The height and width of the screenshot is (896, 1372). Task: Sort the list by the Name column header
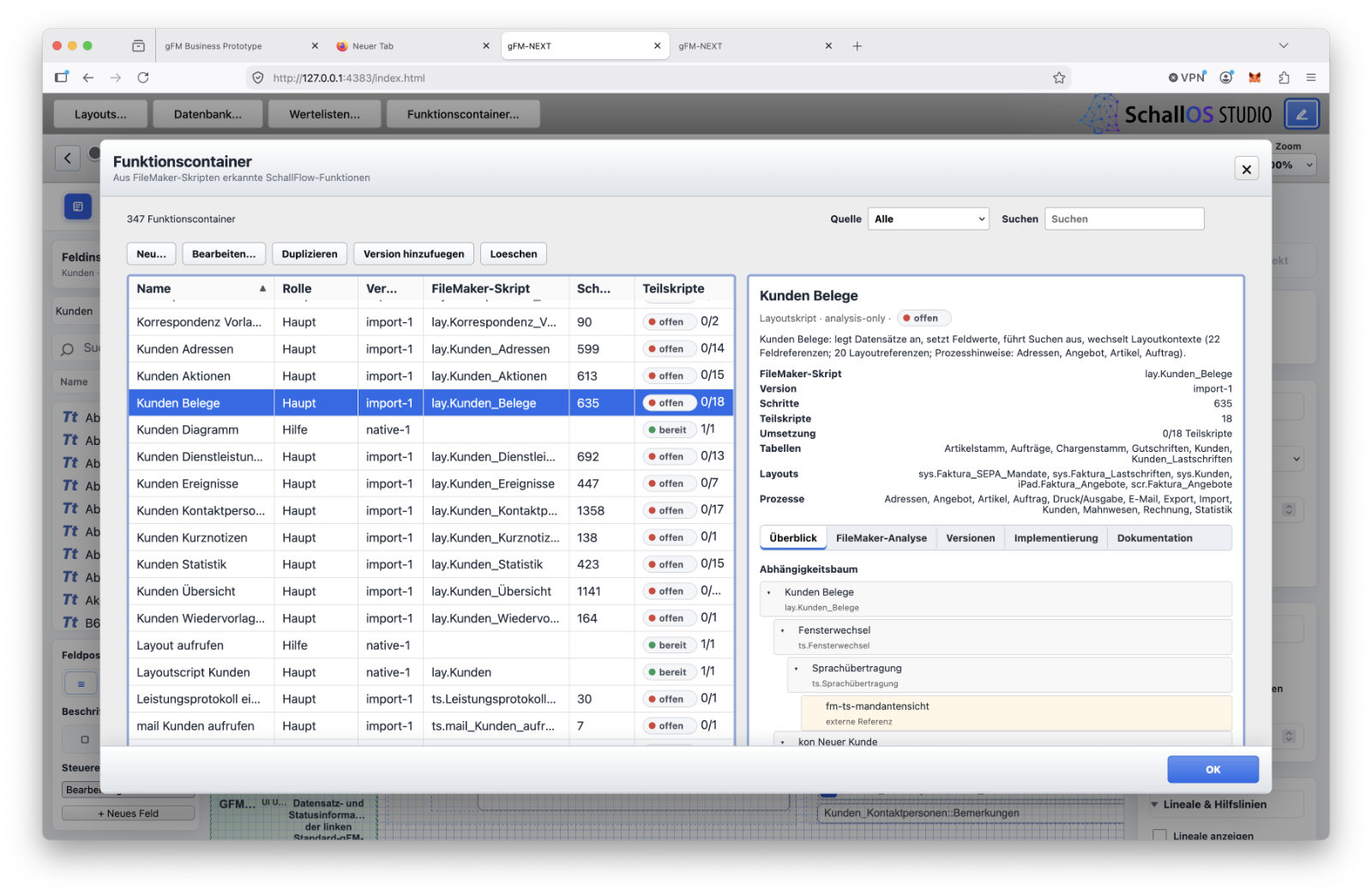pos(201,289)
